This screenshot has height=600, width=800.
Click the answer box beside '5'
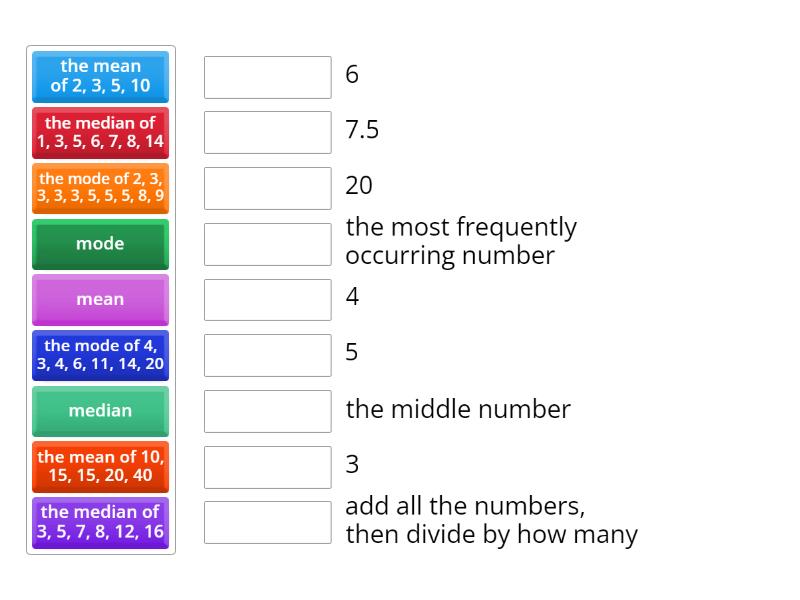267,353
